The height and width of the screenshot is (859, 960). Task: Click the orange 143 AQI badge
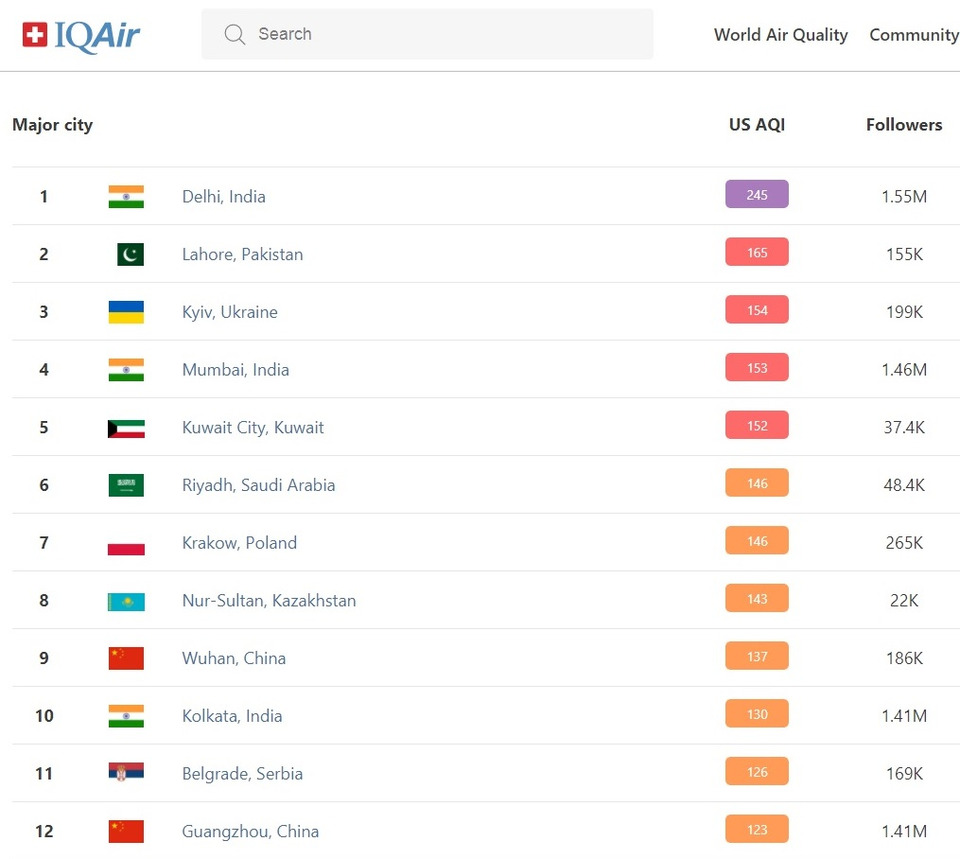click(757, 599)
